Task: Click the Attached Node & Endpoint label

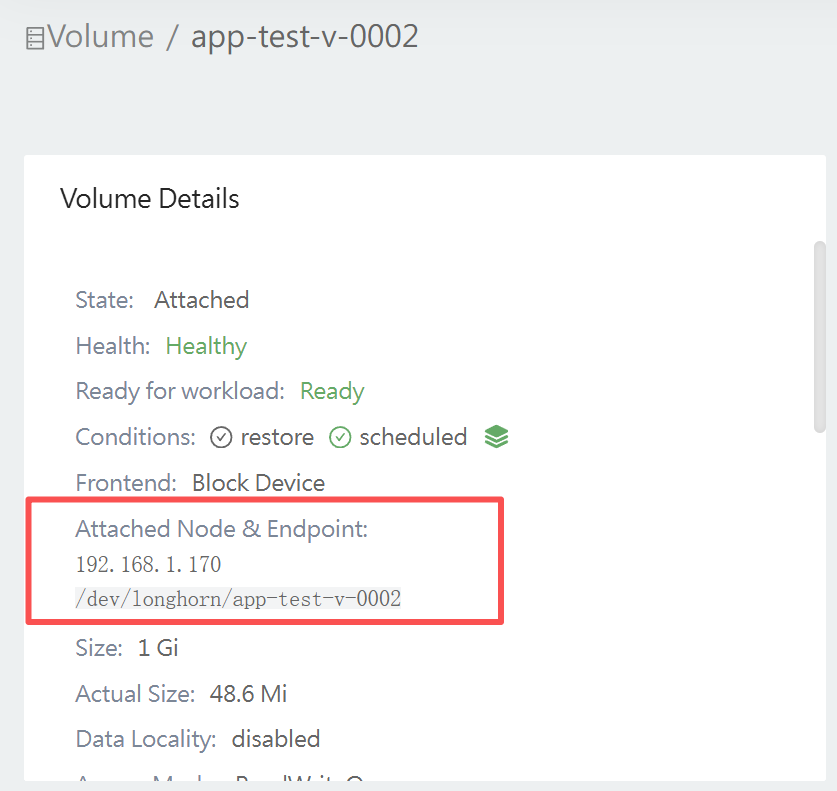Action: pos(222,529)
